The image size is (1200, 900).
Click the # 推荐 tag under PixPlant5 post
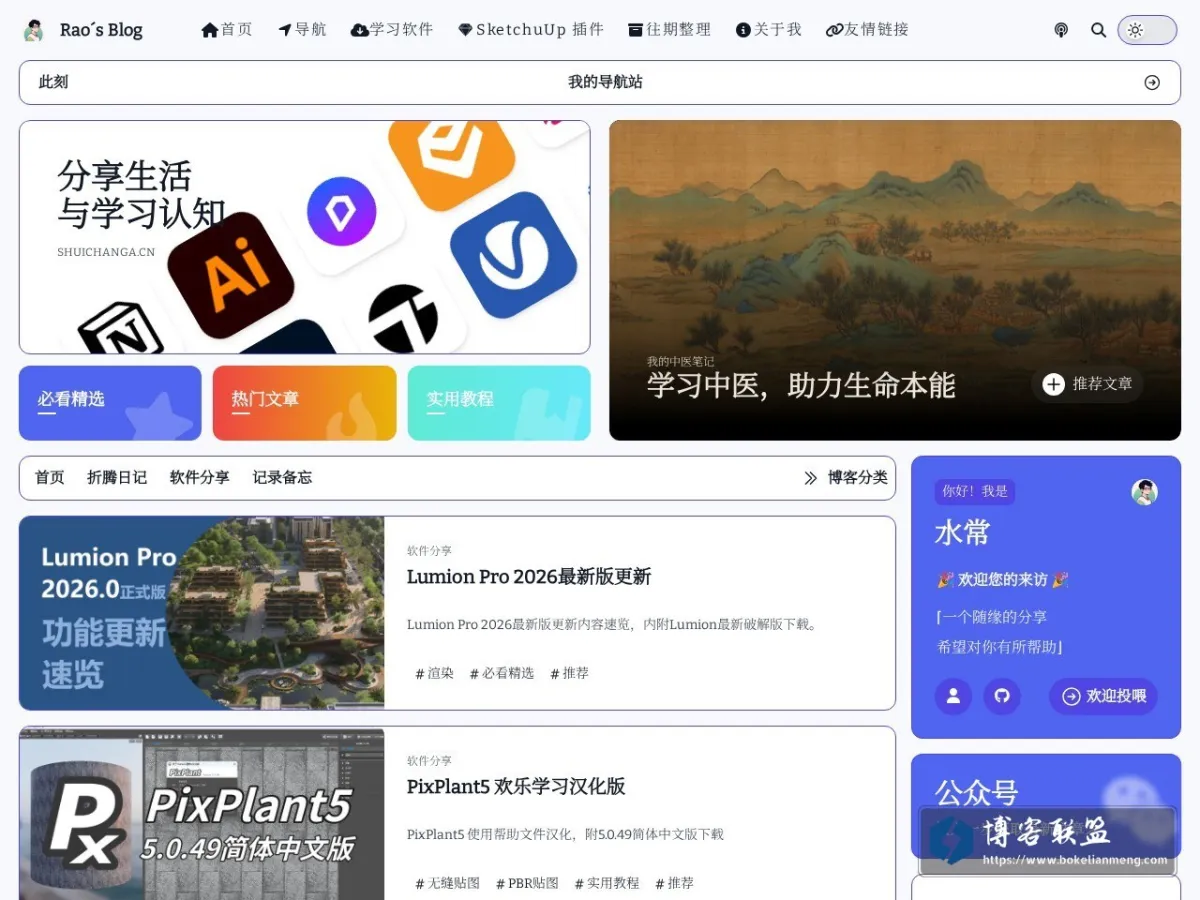point(675,884)
